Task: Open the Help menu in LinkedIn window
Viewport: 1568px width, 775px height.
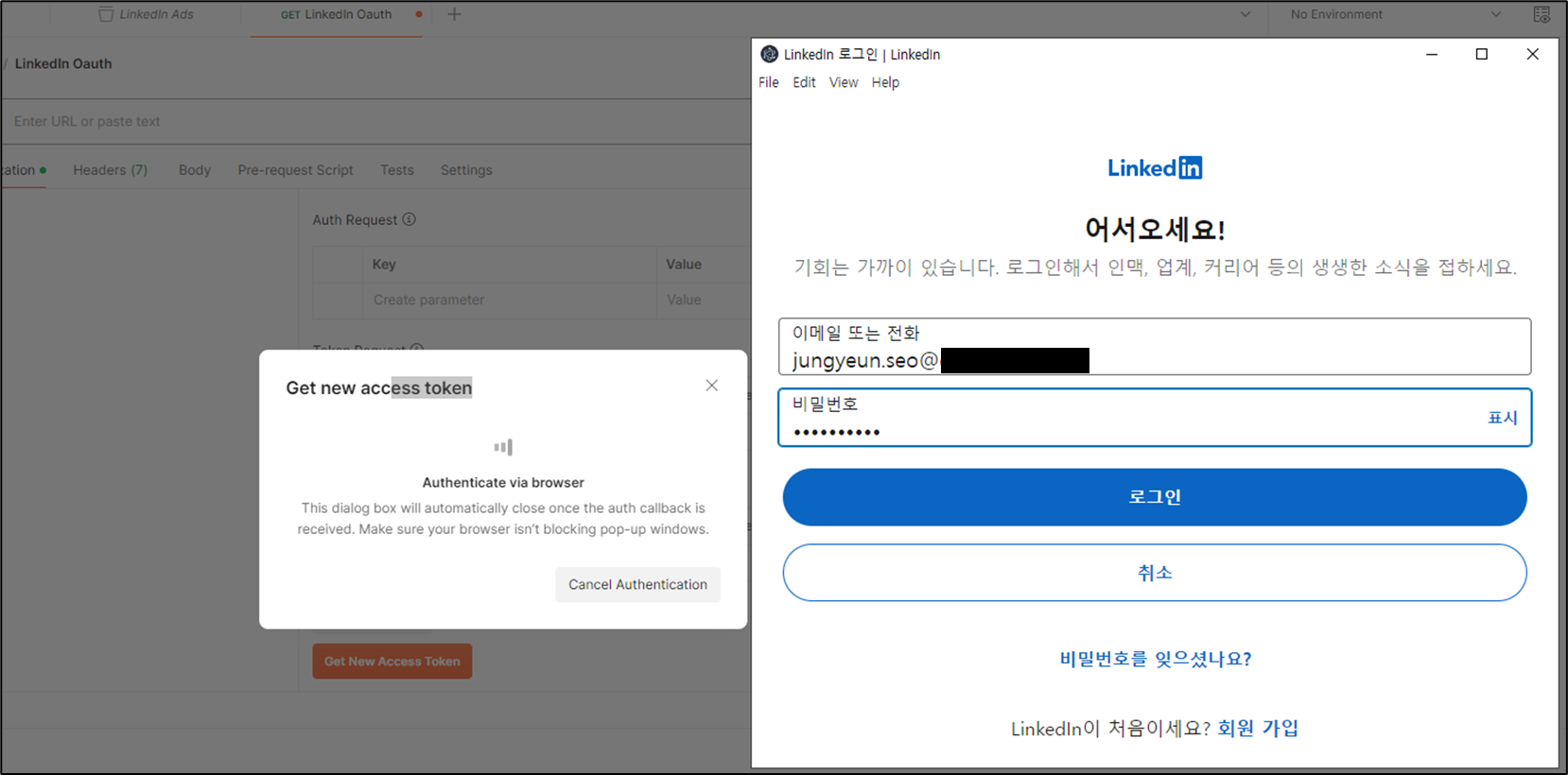Action: (x=885, y=82)
